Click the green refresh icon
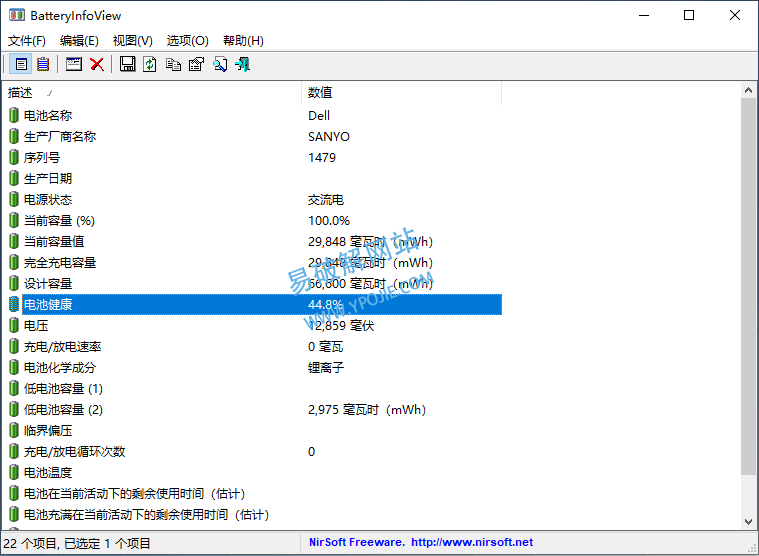Image resolution: width=759 pixels, height=556 pixels. coord(150,64)
